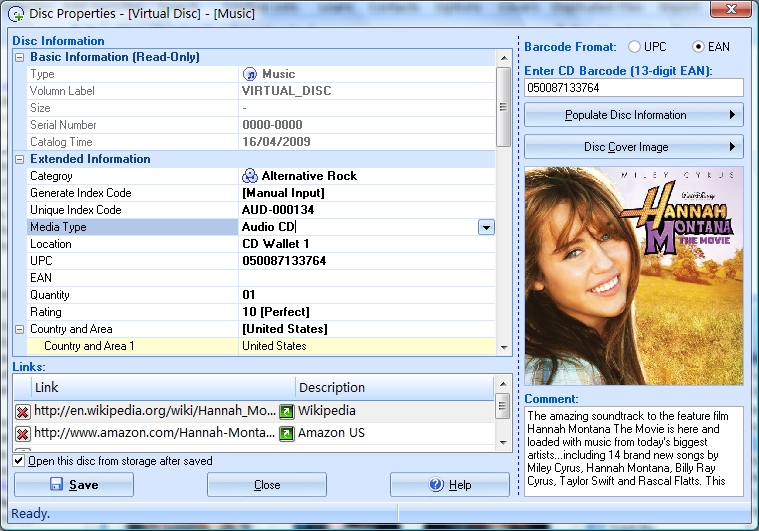Click the disc information scrollbar thumb
The height and width of the screenshot is (531, 759).
point(503,107)
